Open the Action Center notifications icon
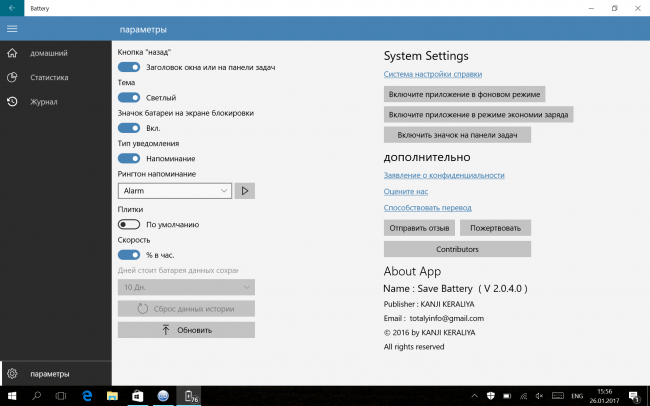Screen dimensions: 650x406 click(634, 396)
